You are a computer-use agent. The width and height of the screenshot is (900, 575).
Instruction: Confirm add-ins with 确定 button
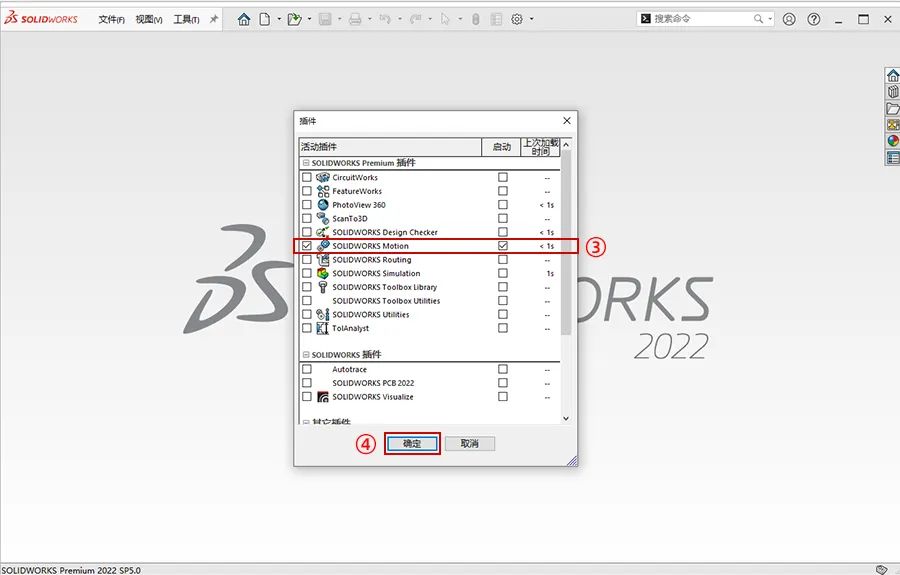click(x=412, y=444)
